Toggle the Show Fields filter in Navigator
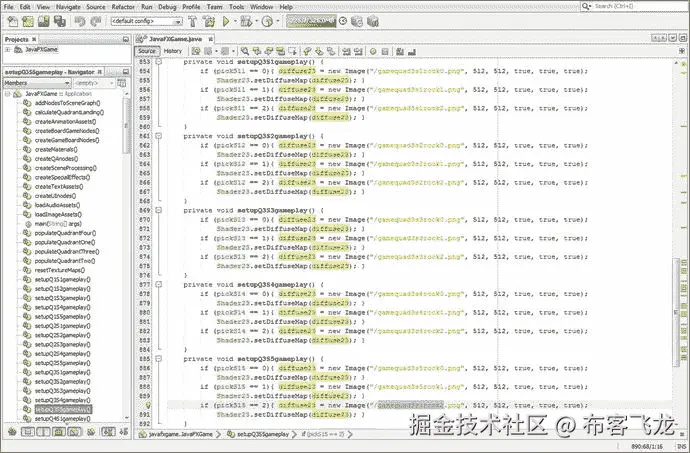This screenshot has height=453, width=690. 27,431
